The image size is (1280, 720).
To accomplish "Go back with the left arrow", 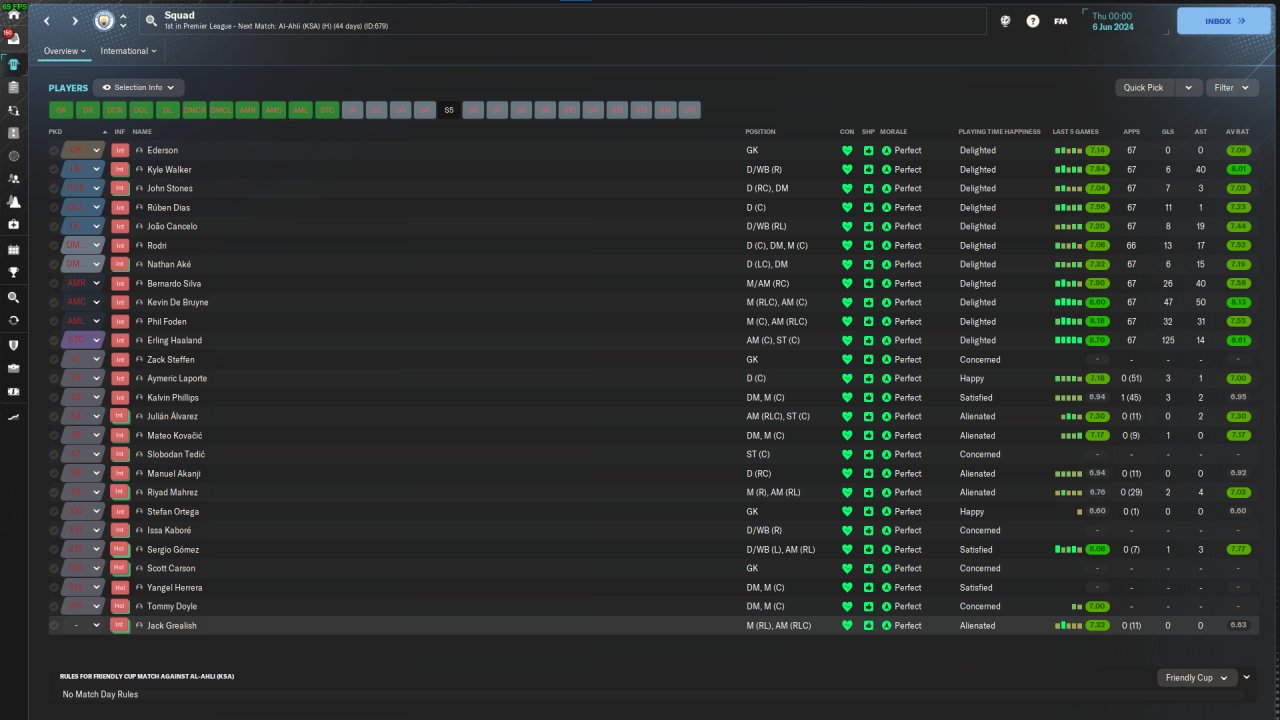I will pos(46,20).
